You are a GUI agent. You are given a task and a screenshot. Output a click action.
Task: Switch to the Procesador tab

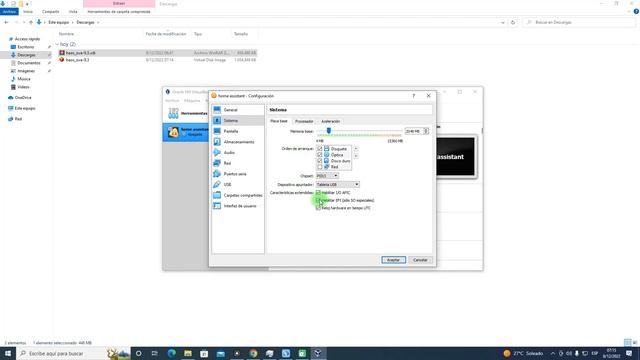[x=304, y=121]
